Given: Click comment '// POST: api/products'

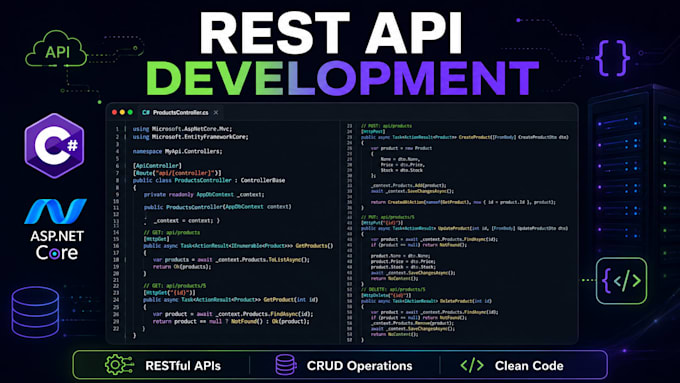Looking at the screenshot, I should [386, 126].
